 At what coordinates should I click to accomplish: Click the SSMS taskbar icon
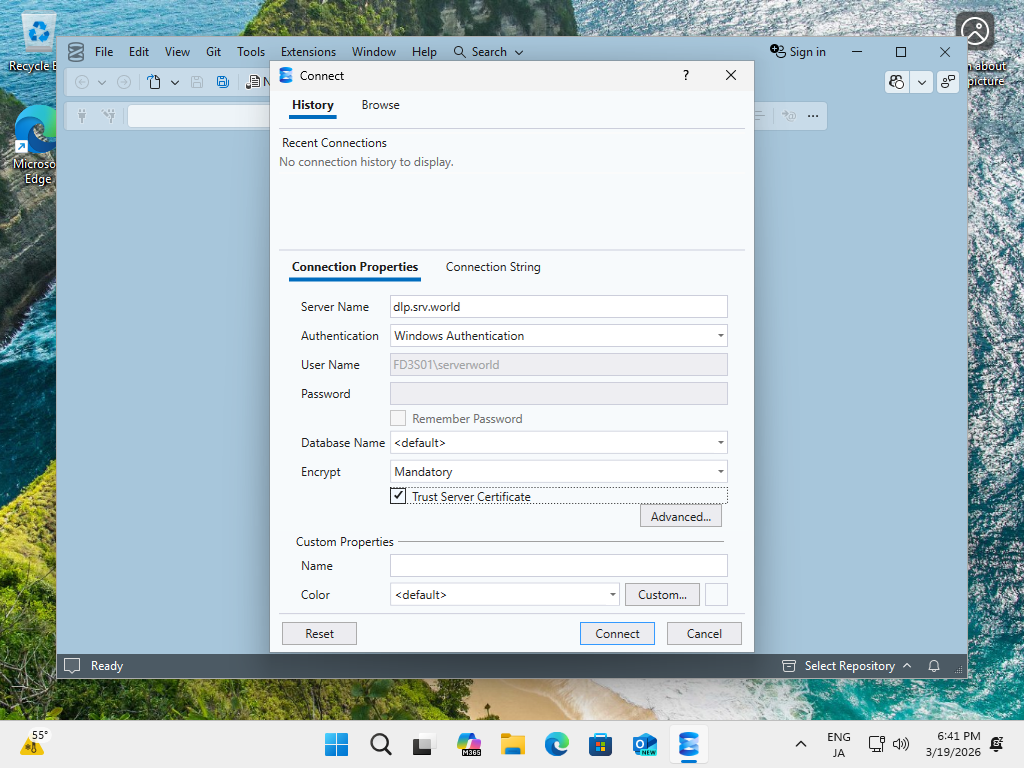tap(688, 744)
